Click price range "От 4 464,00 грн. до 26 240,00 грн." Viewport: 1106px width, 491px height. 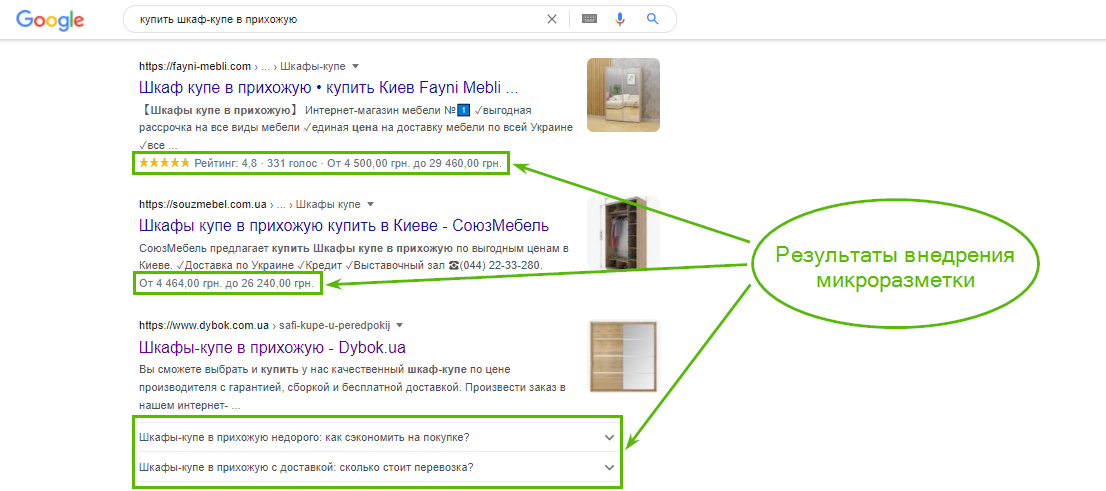click(227, 284)
